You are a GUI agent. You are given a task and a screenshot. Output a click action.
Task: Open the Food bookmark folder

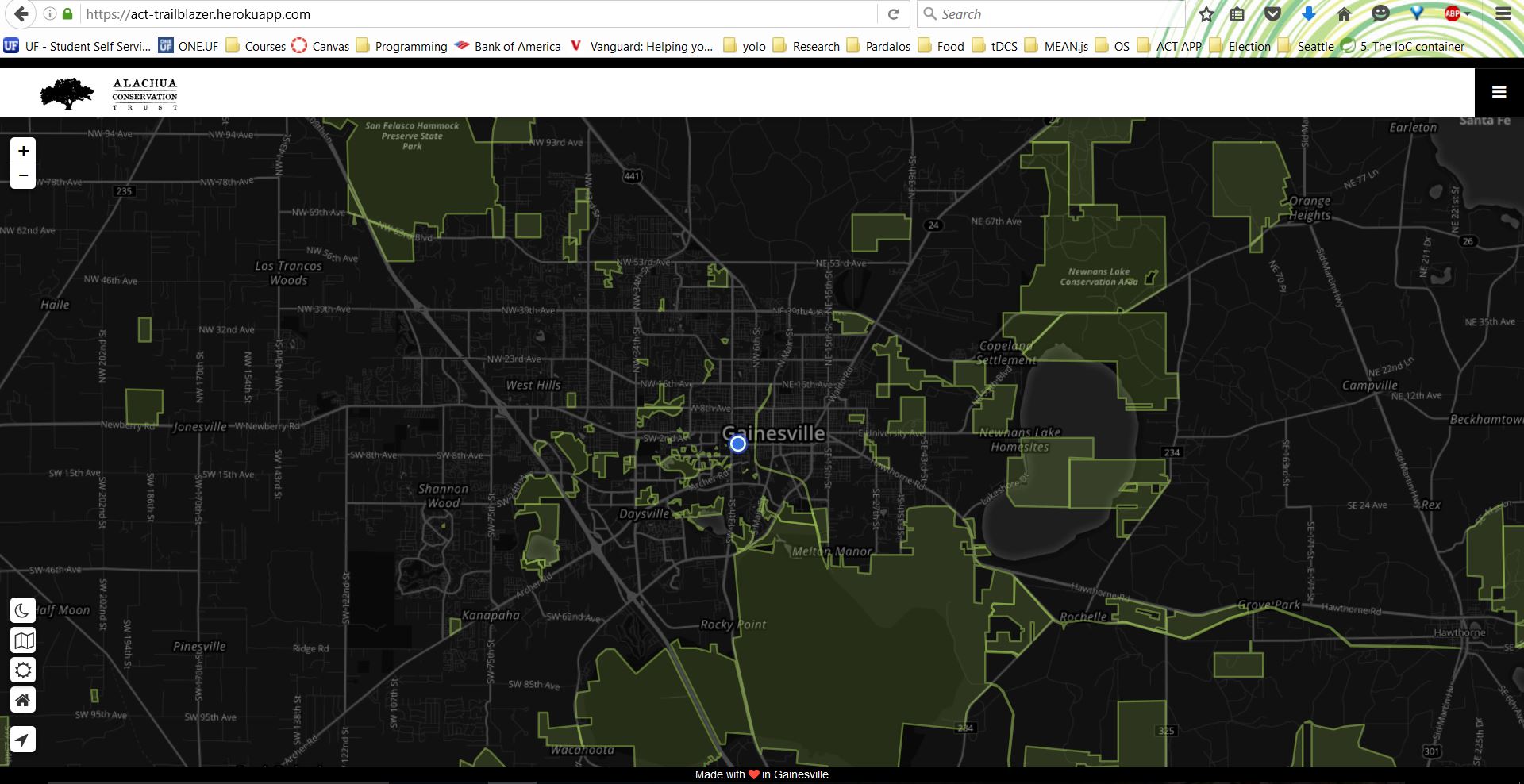tap(941, 46)
